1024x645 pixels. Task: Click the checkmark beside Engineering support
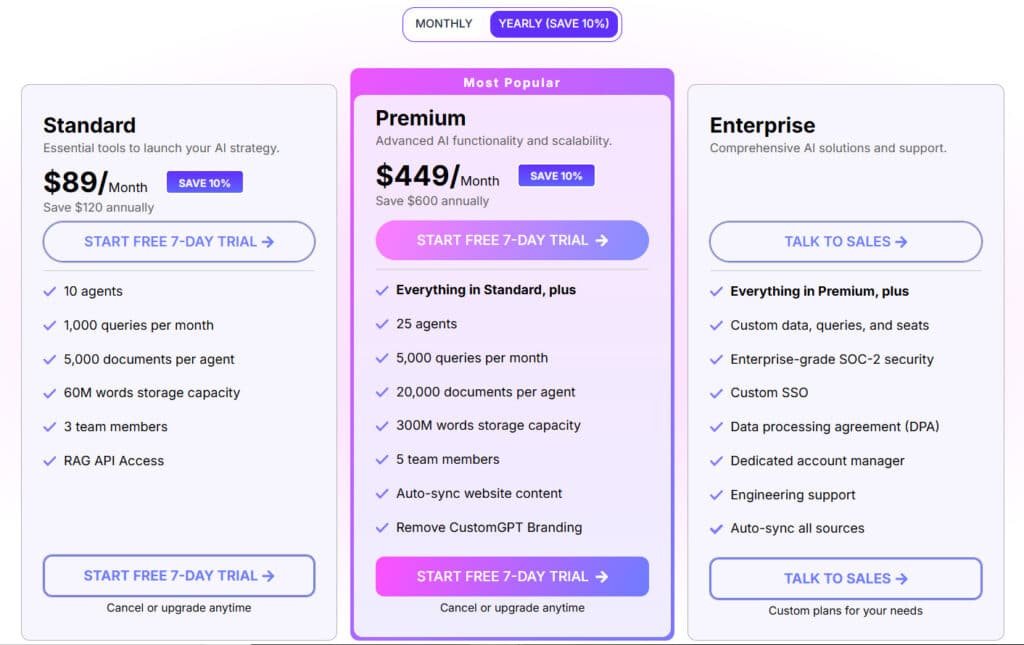[716, 495]
